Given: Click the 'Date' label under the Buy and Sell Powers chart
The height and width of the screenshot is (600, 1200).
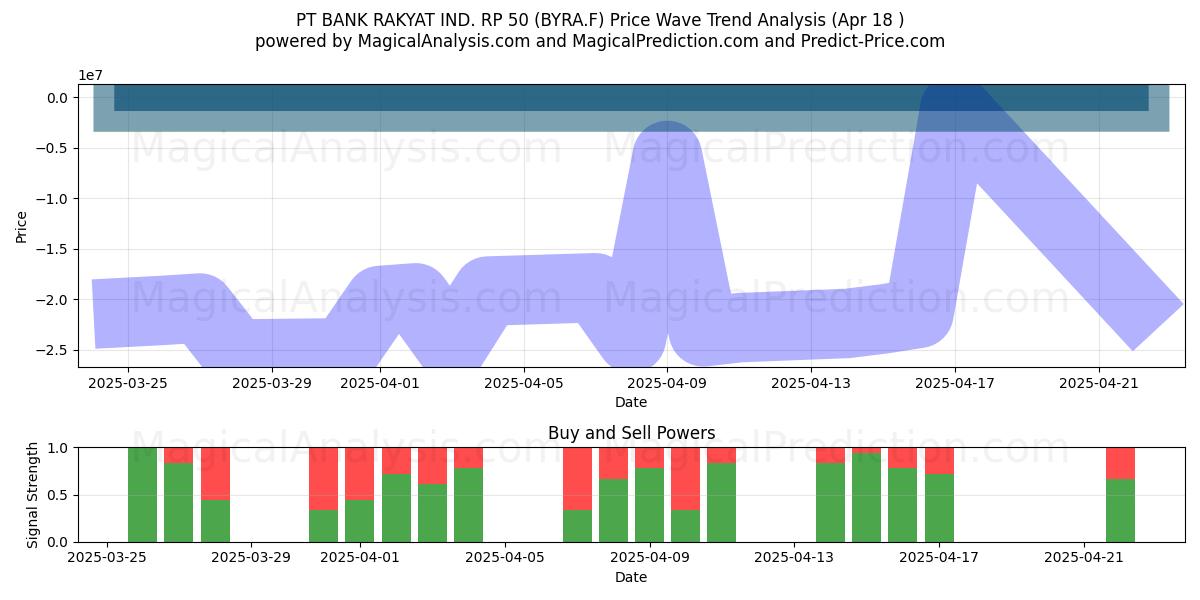Looking at the screenshot, I should (631, 577).
